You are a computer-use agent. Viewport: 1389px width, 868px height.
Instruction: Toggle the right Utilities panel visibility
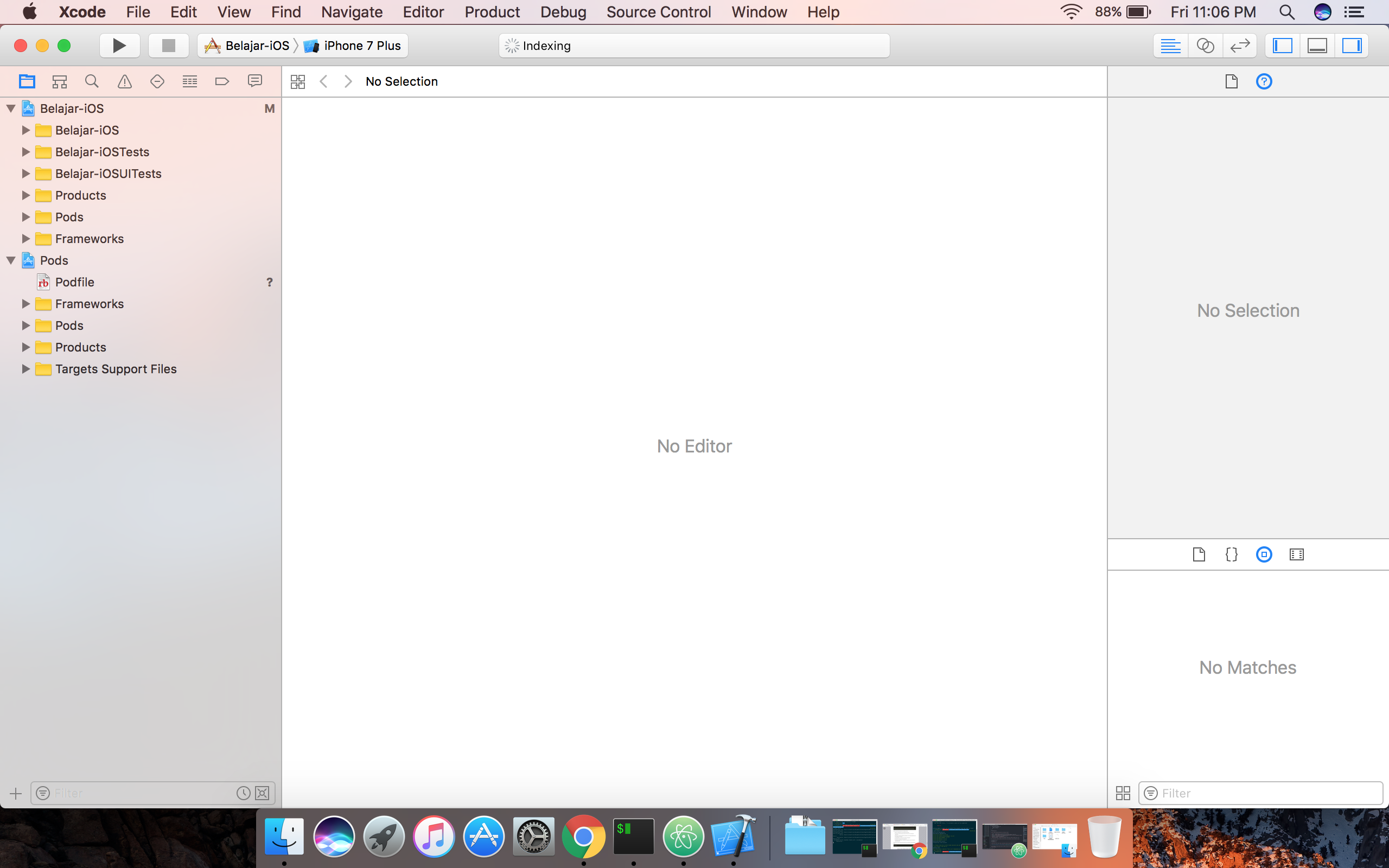[1352, 46]
